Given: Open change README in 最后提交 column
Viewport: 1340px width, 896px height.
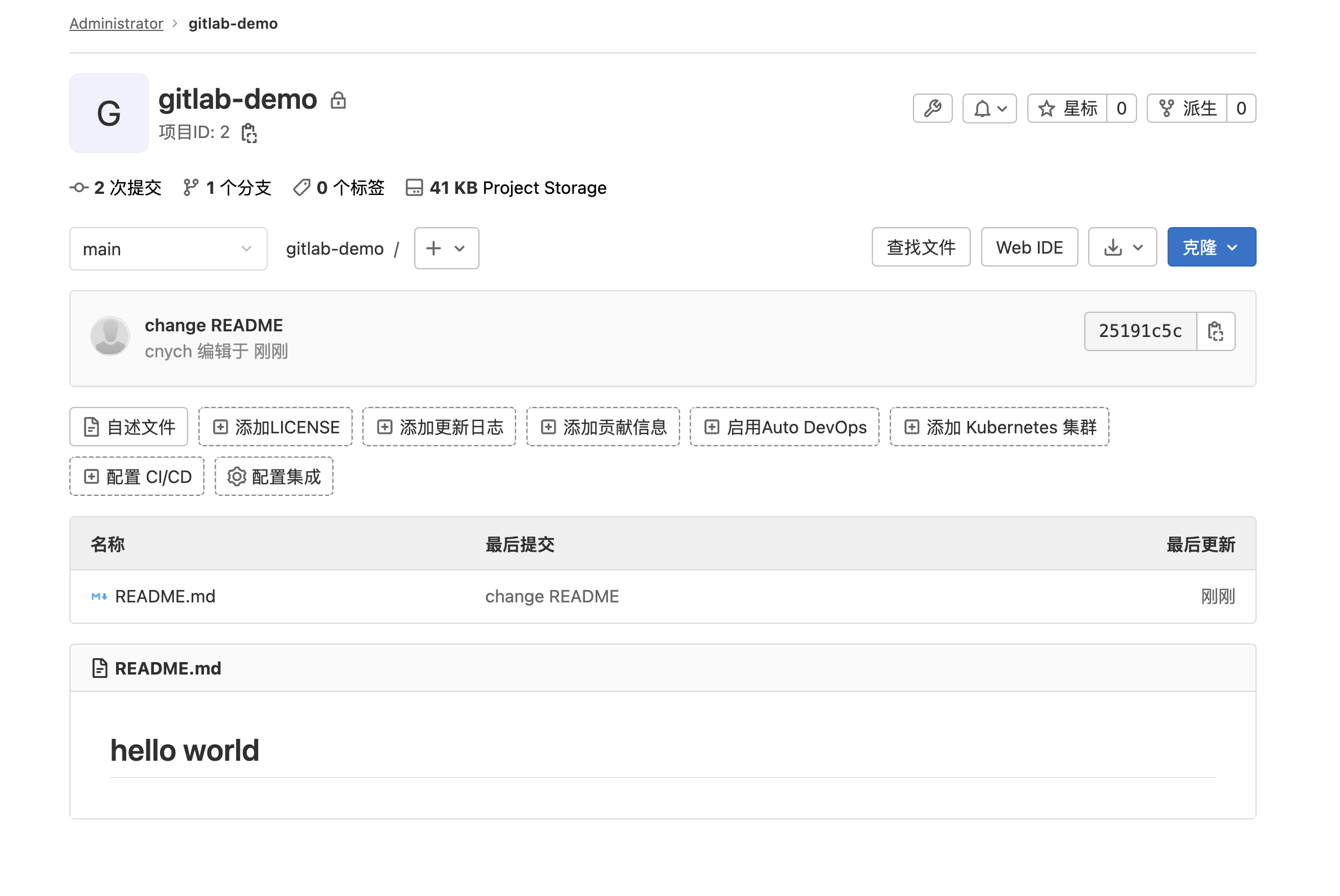Looking at the screenshot, I should click(x=552, y=596).
